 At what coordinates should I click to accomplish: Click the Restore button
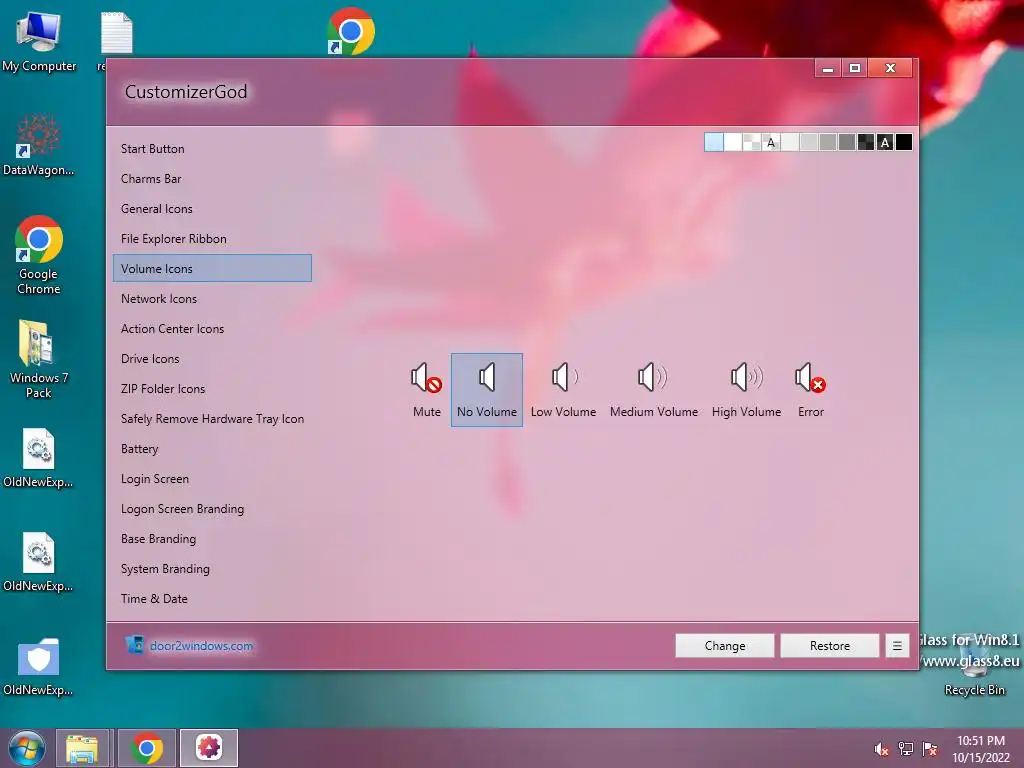pyautogui.click(x=829, y=646)
